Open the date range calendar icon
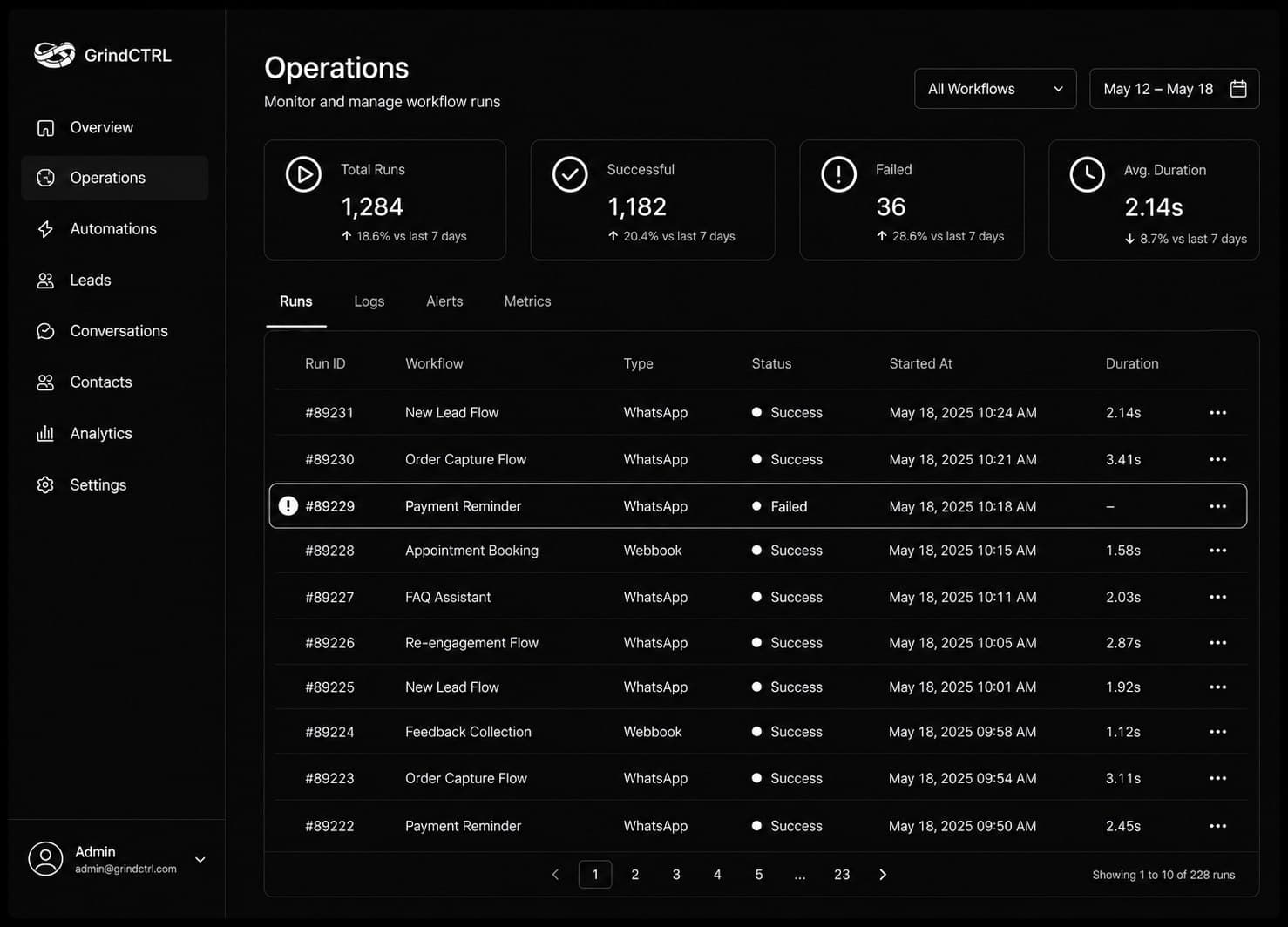 [x=1238, y=89]
